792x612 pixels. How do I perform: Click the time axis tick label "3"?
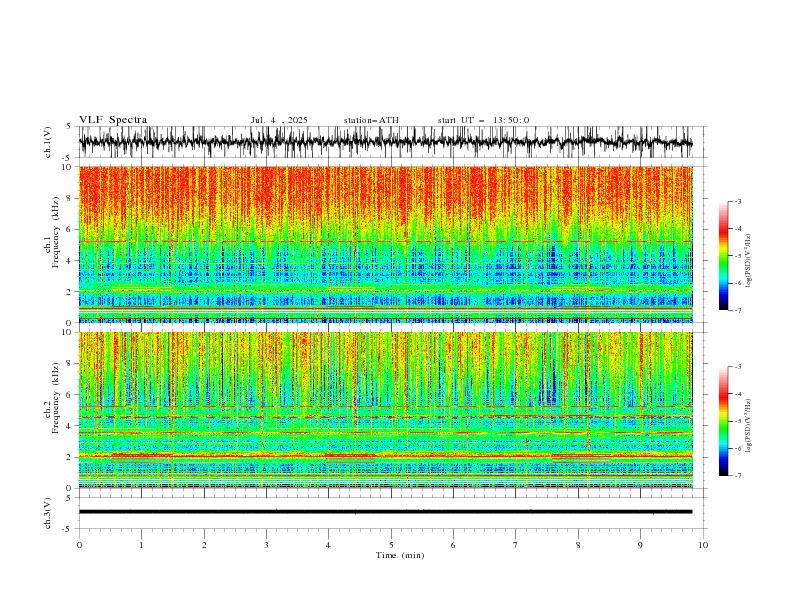coord(266,545)
